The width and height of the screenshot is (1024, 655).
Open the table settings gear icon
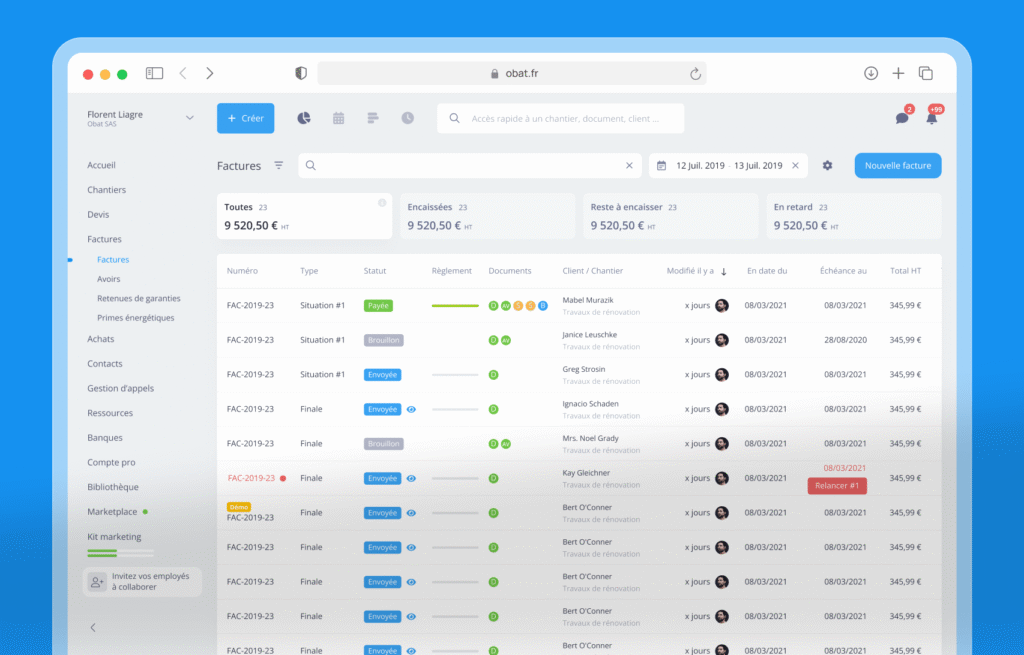827,166
